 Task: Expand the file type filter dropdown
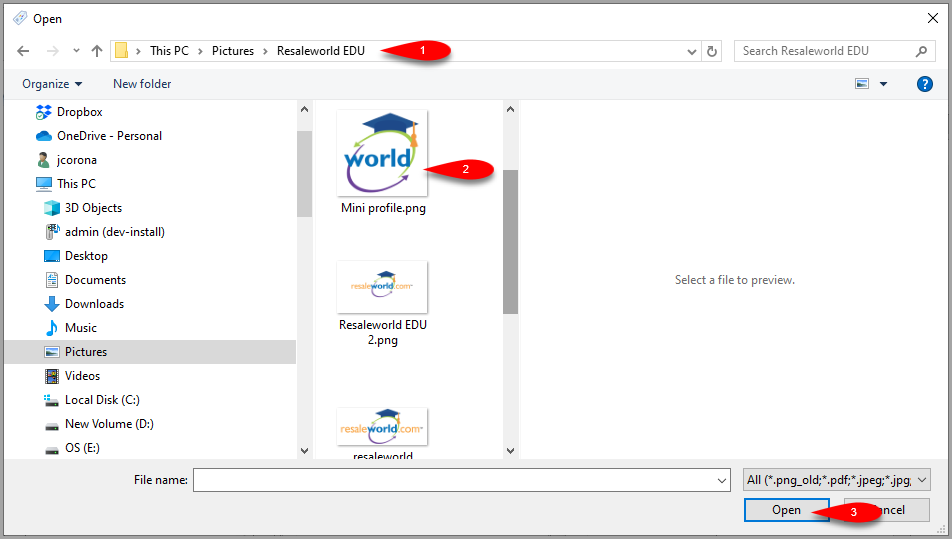click(837, 480)
